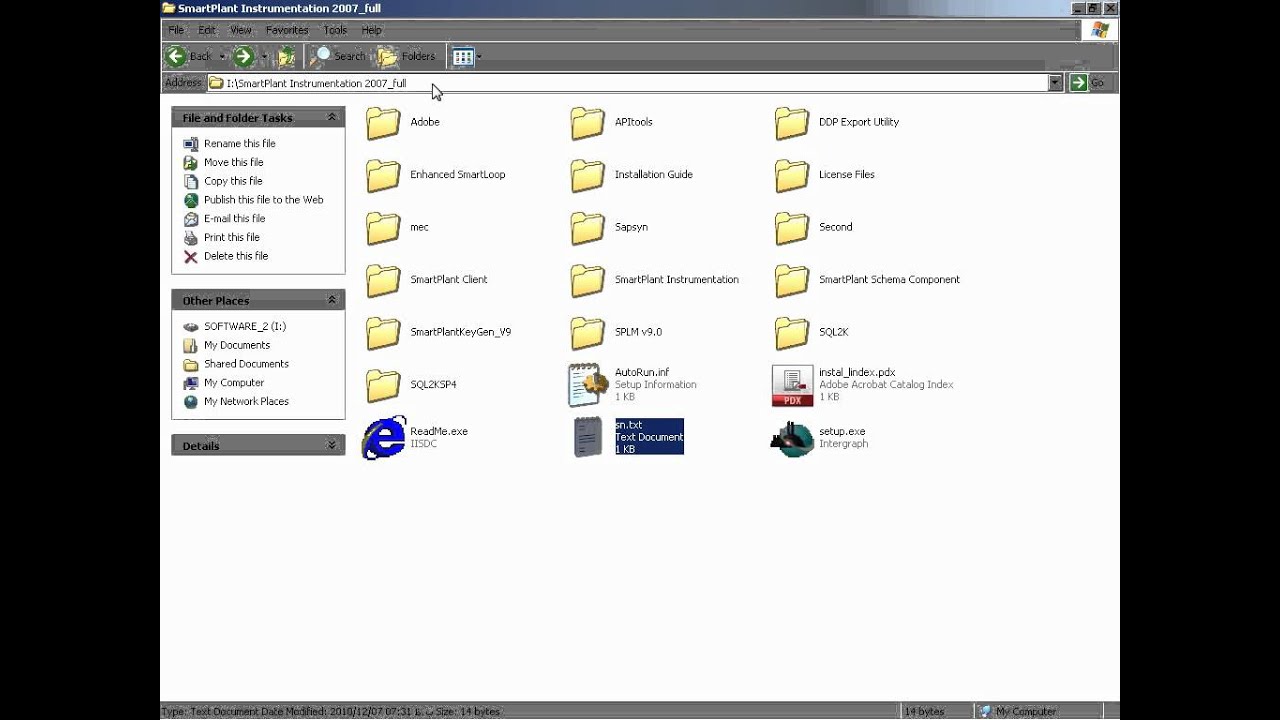Open SOFTWARE_2 (I:) drive link

pyautogui.click(x=244, y=326)
